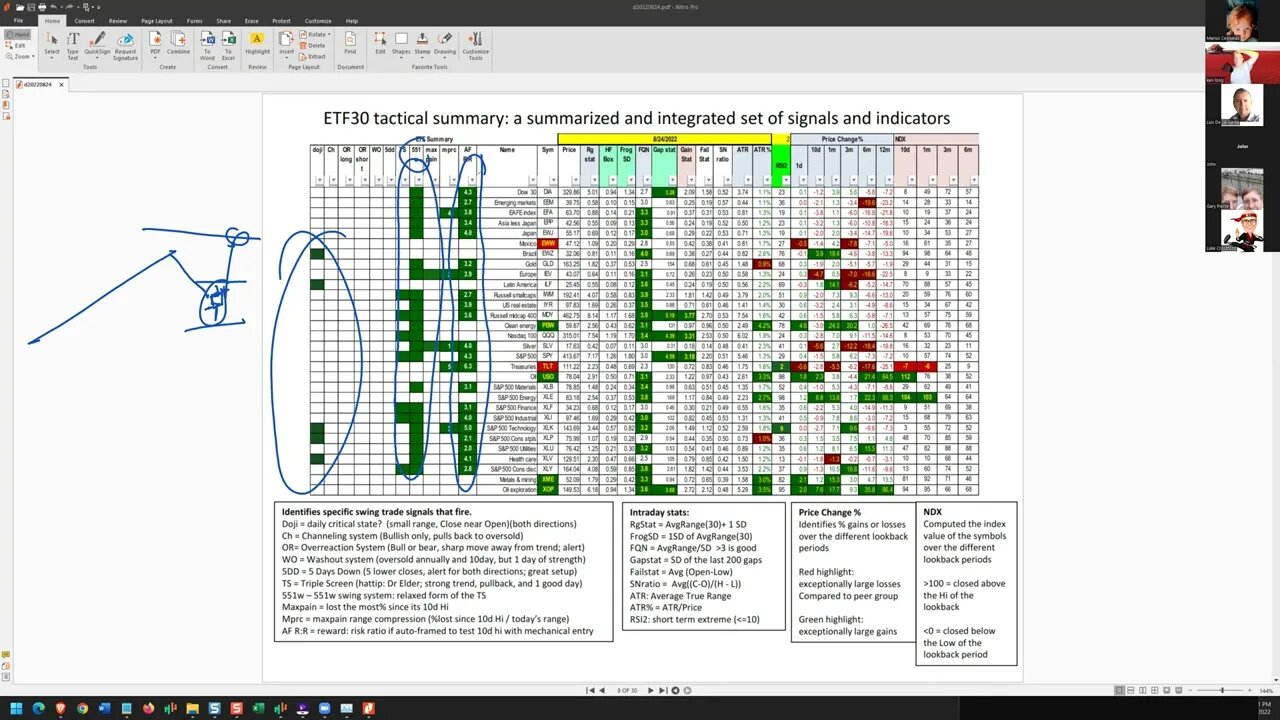Switch to the Convert ribbon tab

pos(84,20)
